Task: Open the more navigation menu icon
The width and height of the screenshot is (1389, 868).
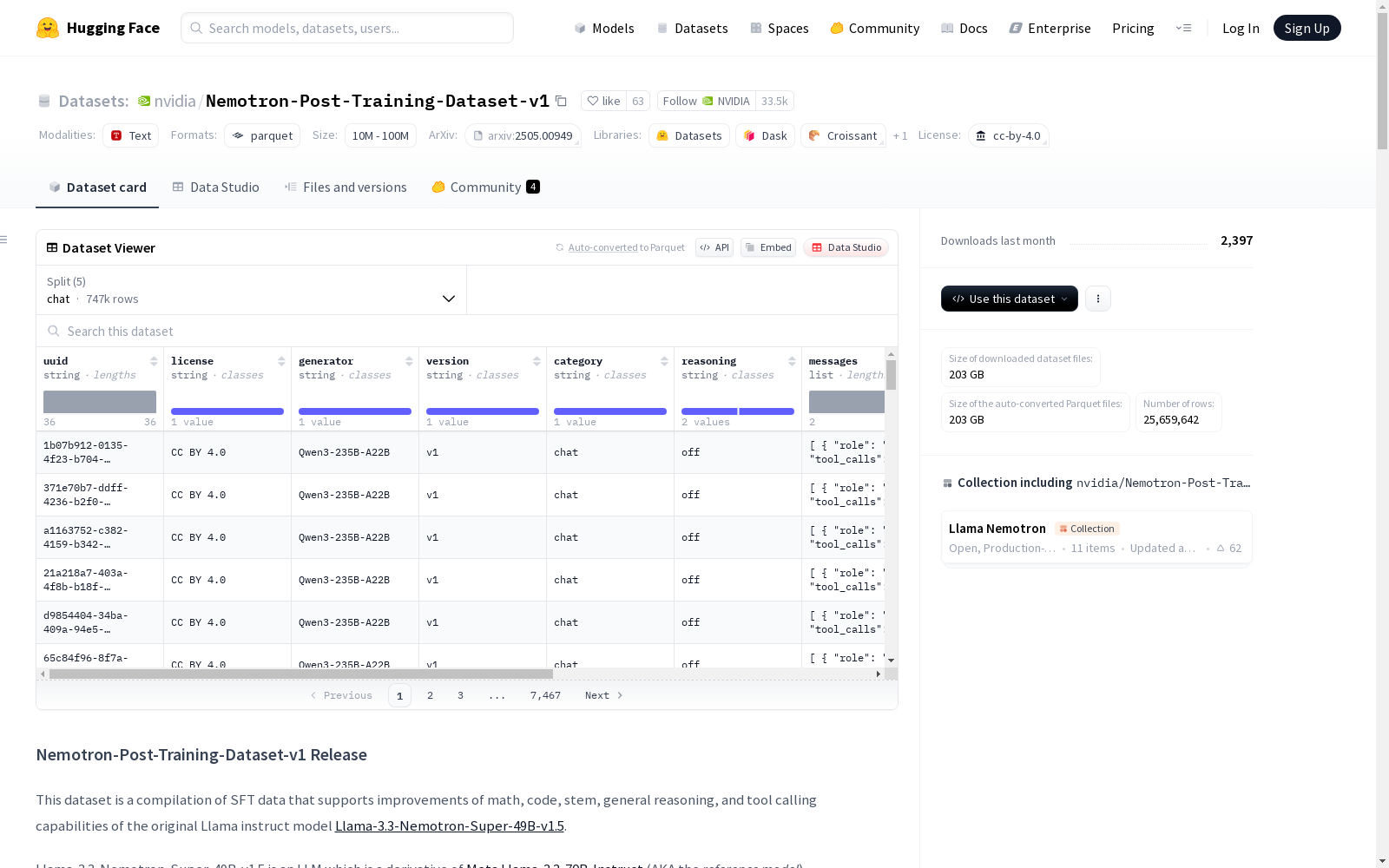Action: click(x=1183, y=28)
